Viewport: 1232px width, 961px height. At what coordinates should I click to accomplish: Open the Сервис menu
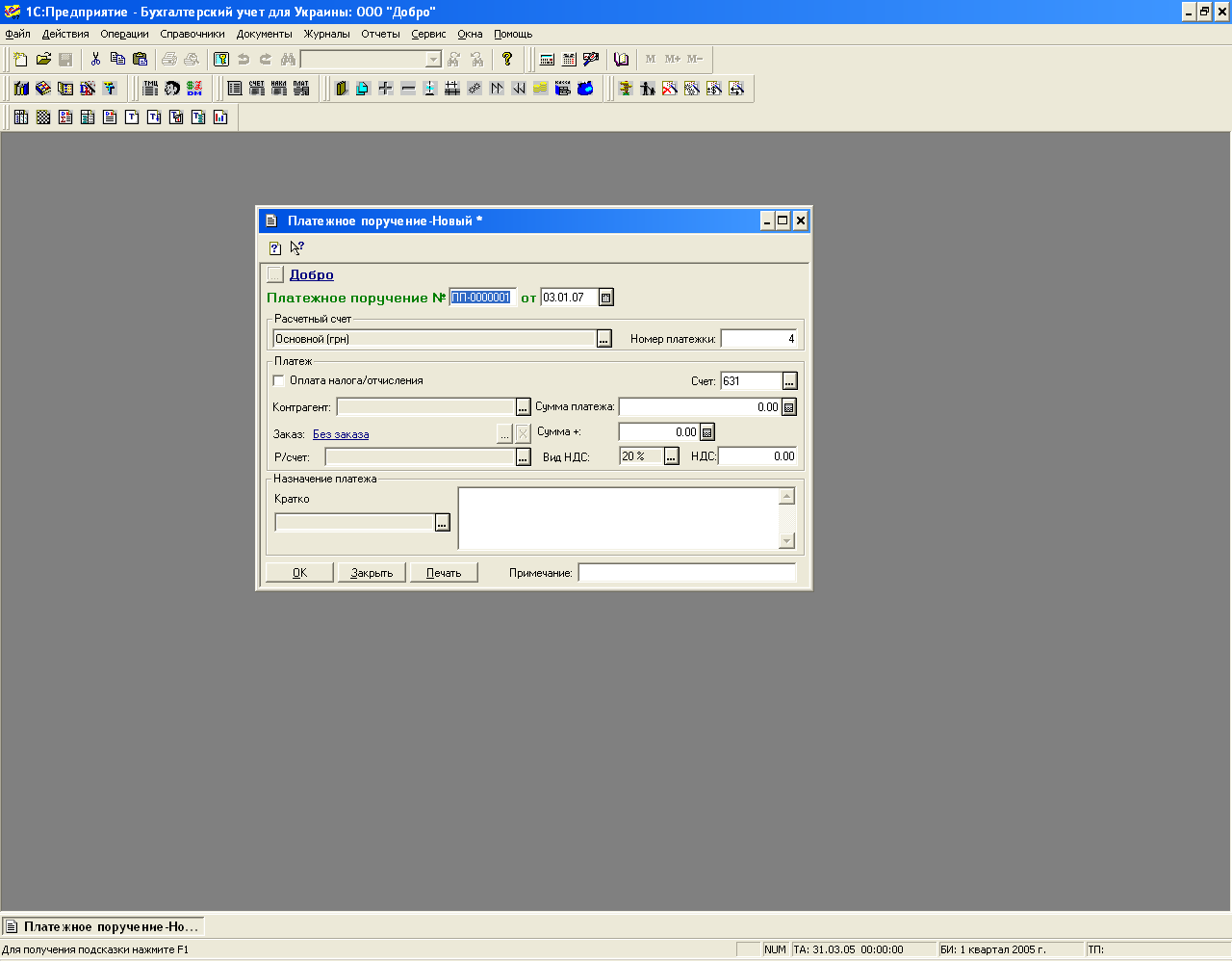pos(428,34)
